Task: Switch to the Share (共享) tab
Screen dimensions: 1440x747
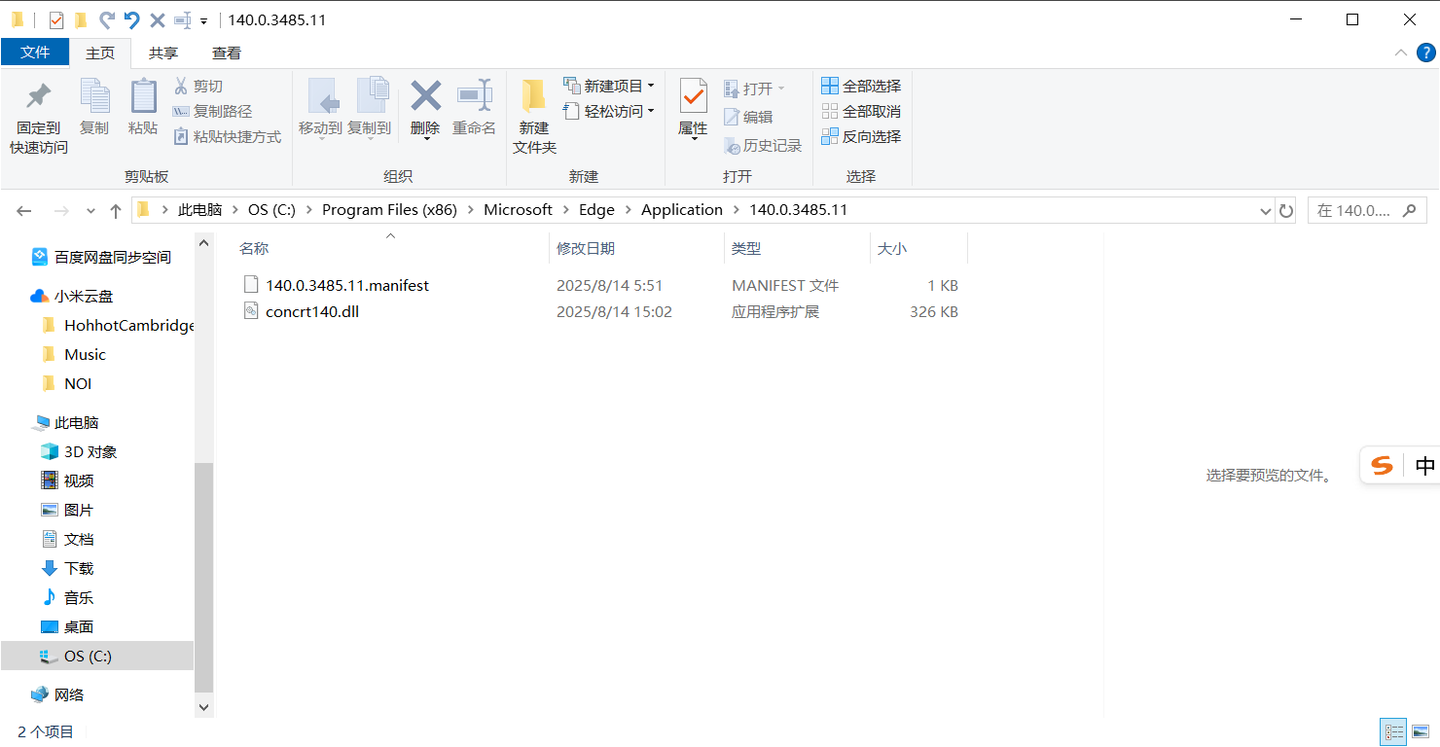Action: click(164, 53)
